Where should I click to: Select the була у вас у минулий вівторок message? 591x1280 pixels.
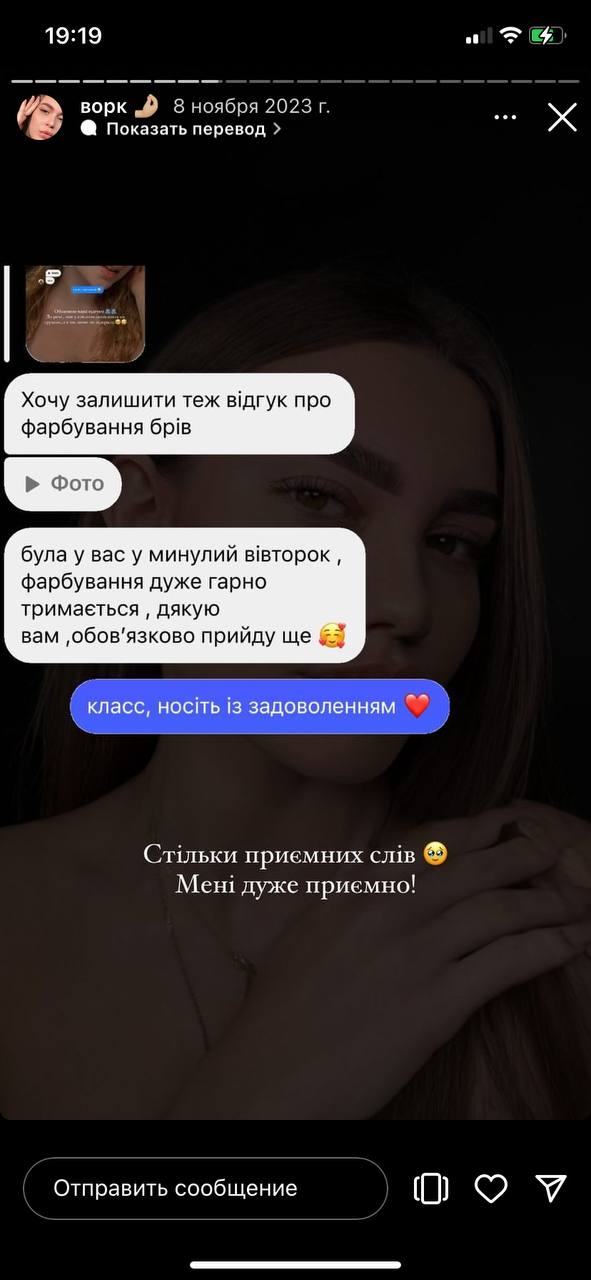coord(185,594)
